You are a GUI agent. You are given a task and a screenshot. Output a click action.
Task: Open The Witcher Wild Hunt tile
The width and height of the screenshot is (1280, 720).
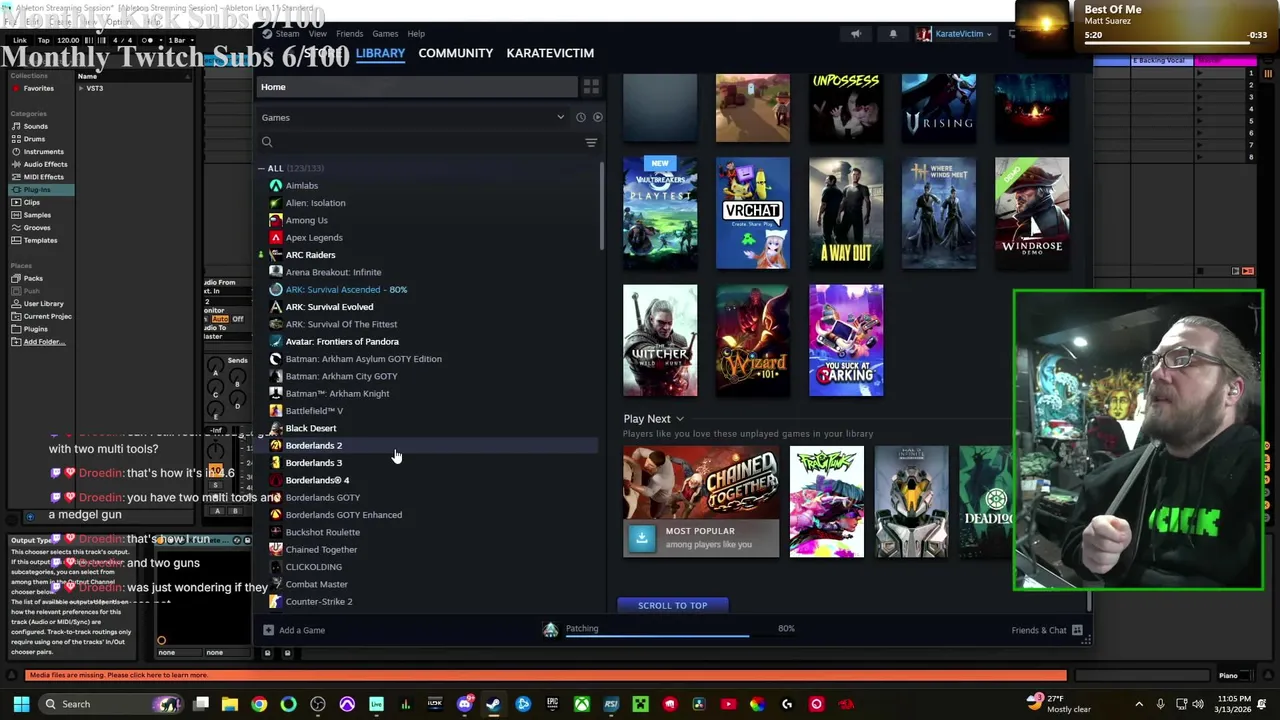point(660,340)
